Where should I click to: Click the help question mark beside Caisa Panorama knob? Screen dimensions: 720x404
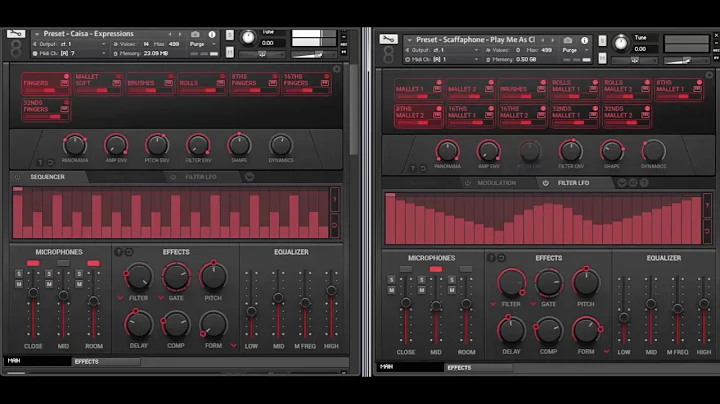[40, 163]
